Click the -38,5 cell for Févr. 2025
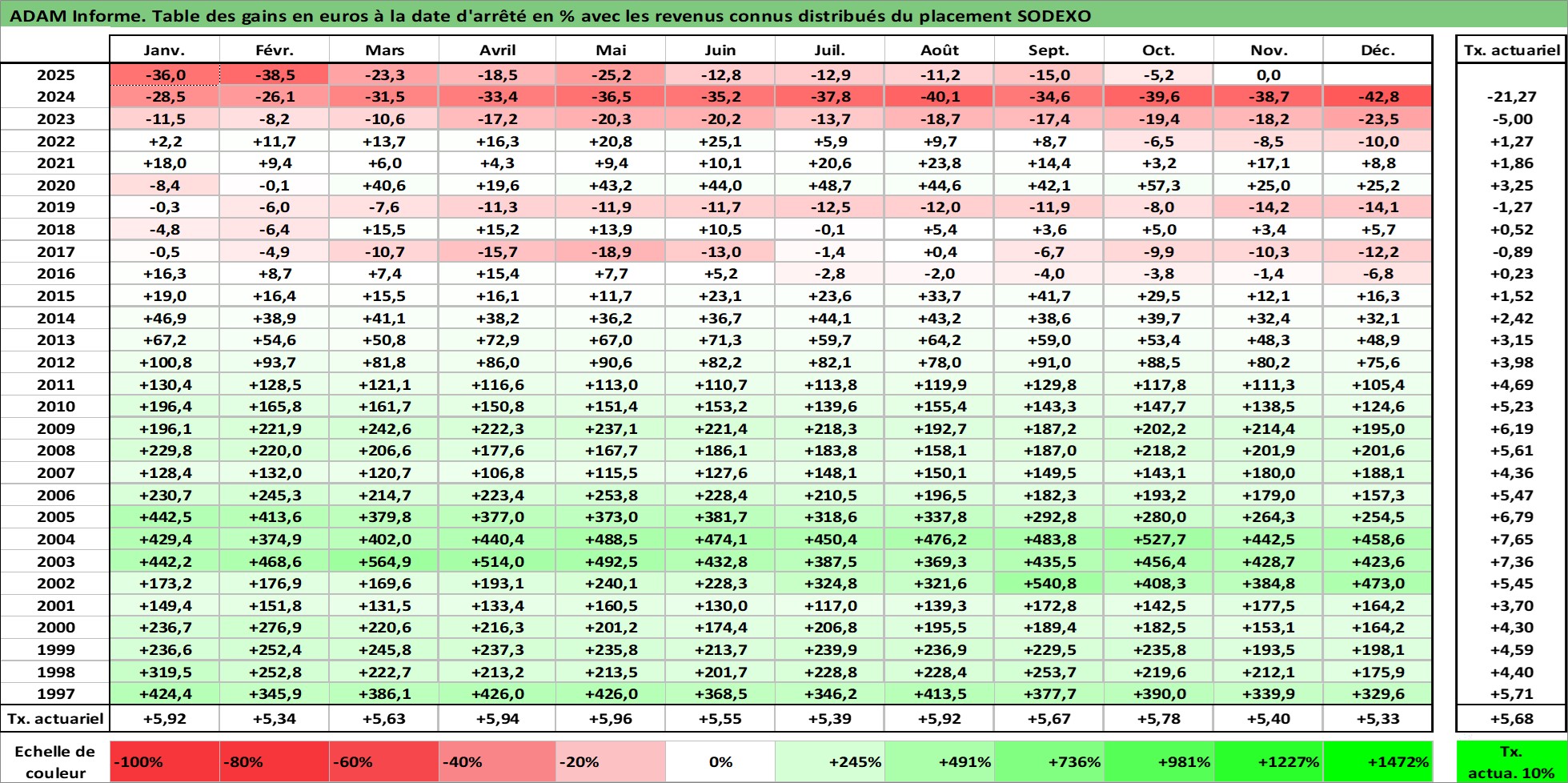 pos(275,74)
